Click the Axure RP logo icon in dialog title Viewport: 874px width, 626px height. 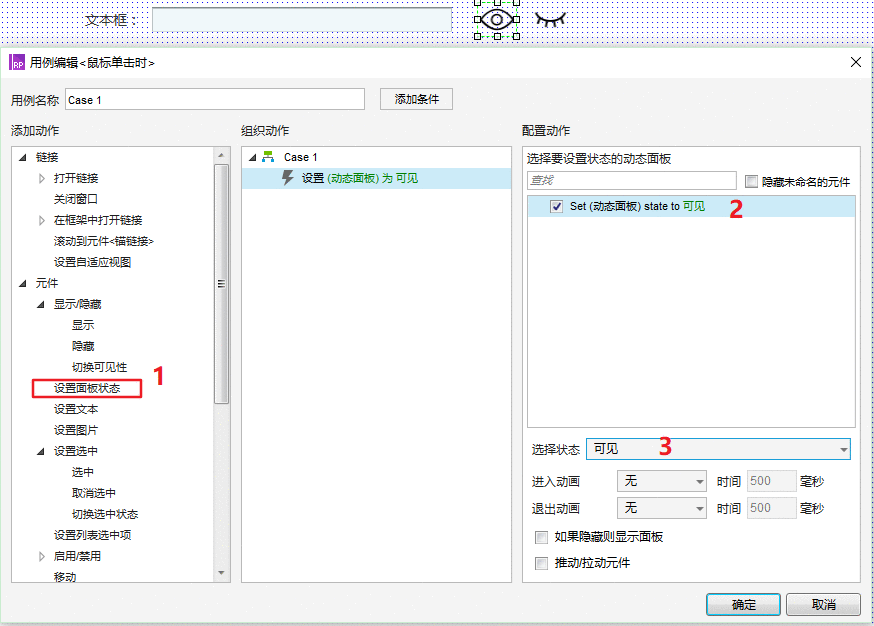pyautogui.click(x=17, y=62)
